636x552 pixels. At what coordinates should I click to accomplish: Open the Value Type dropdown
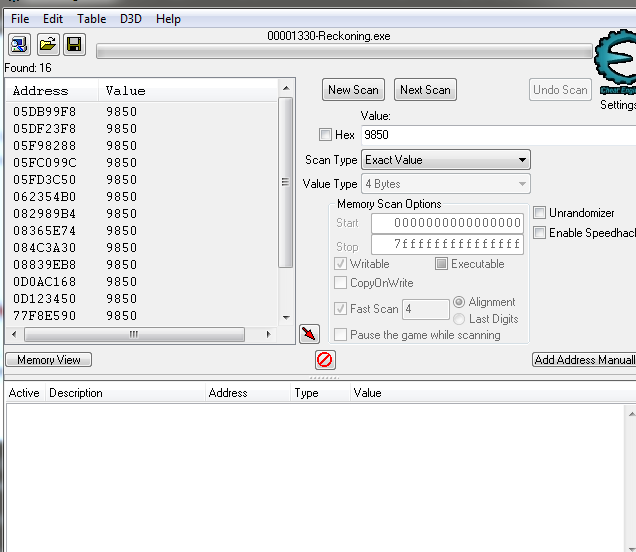pos(445,184)
